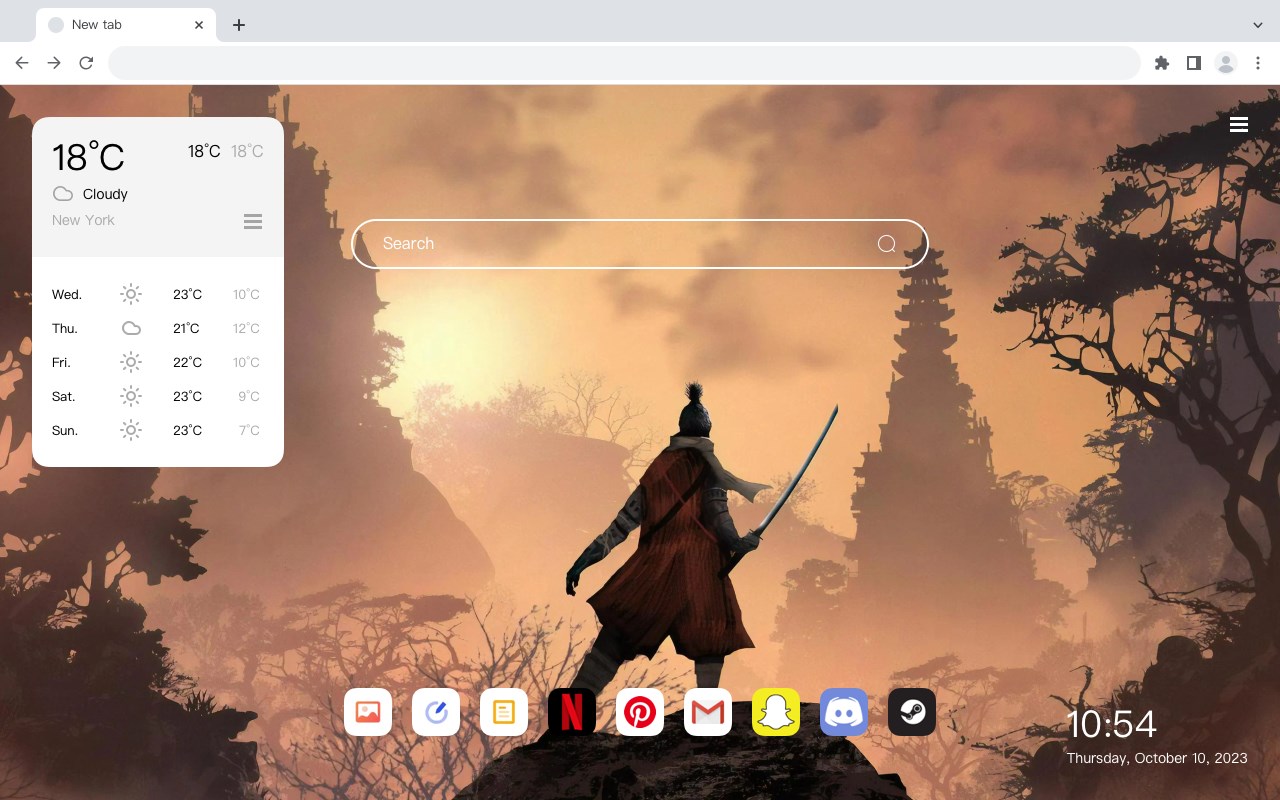The image size is (1280, 800).
Task: Click the Fri. forecast day label
Action: 61,362
